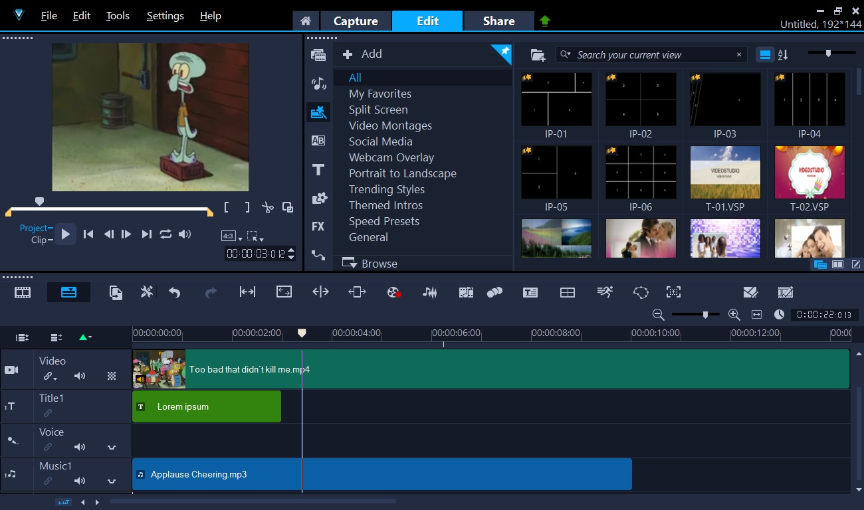Viewport: 864px width, 510px height.
Task: Click the Slide tool icon
Action: [357, 292]
